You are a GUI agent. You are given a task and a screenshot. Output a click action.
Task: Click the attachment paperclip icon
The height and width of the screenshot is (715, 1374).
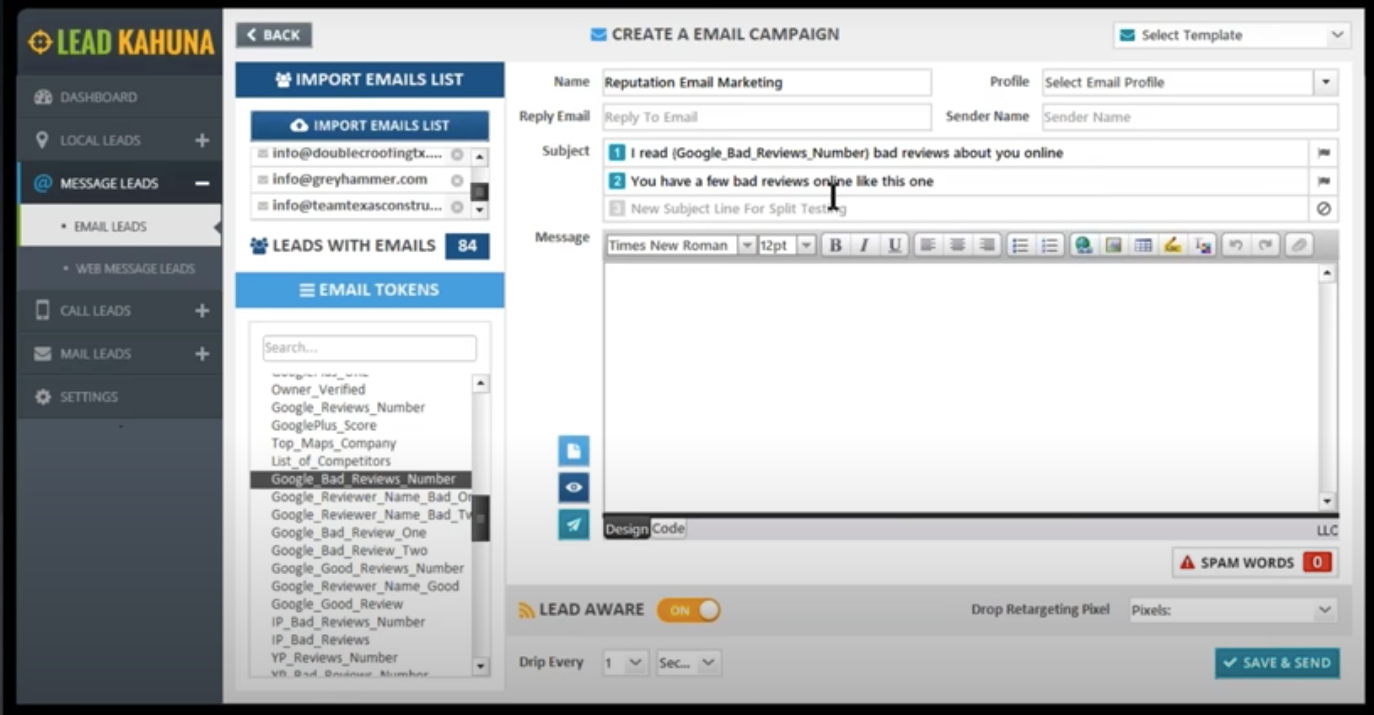click(1298, 246)
